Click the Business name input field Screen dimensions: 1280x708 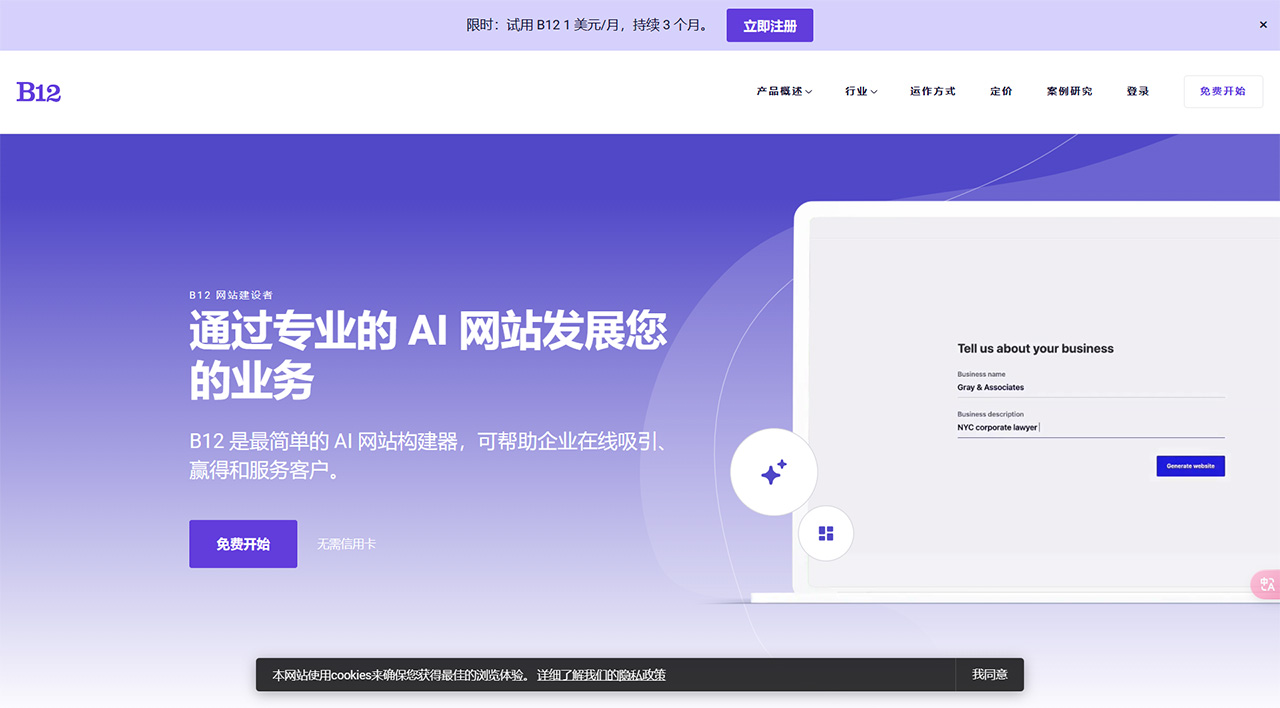pyautogui.click(x=1090, y=387)
